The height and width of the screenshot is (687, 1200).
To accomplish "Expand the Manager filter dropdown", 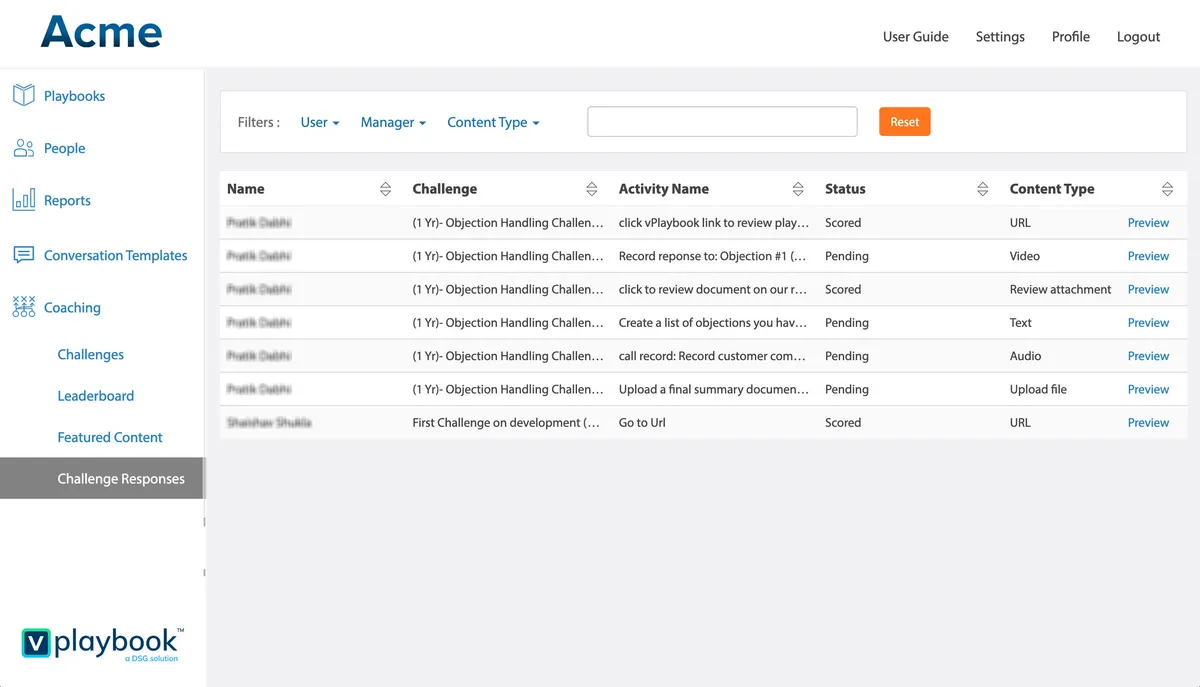I will point(393,122).
